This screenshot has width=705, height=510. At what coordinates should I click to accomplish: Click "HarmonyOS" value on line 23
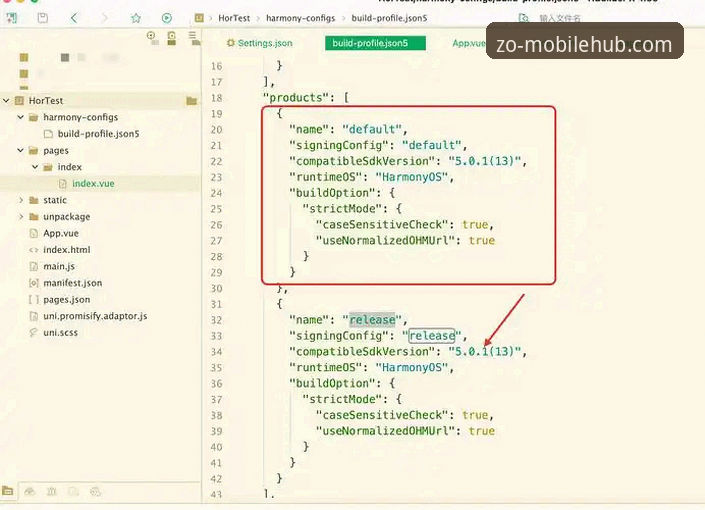click(x=412, y=177)
